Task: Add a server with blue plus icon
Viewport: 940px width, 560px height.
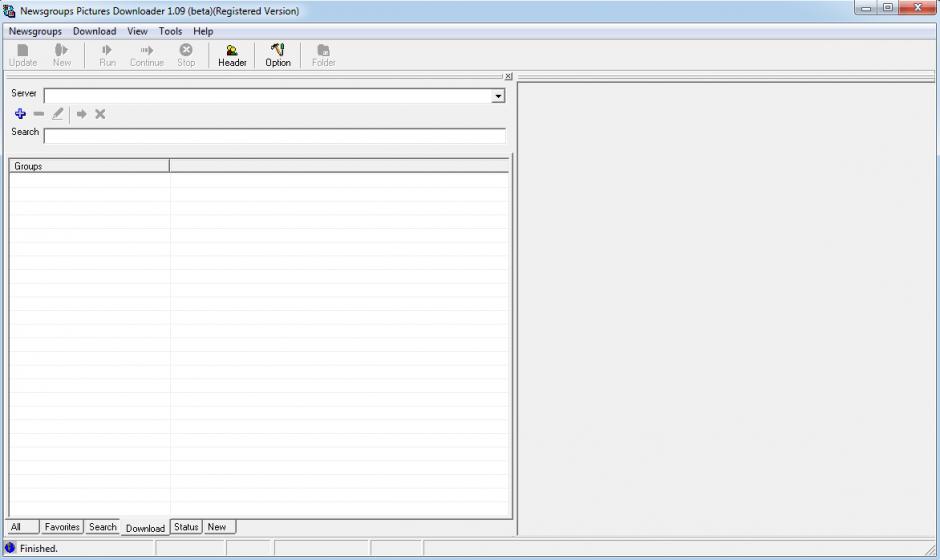Action: [x=20, y=114]
